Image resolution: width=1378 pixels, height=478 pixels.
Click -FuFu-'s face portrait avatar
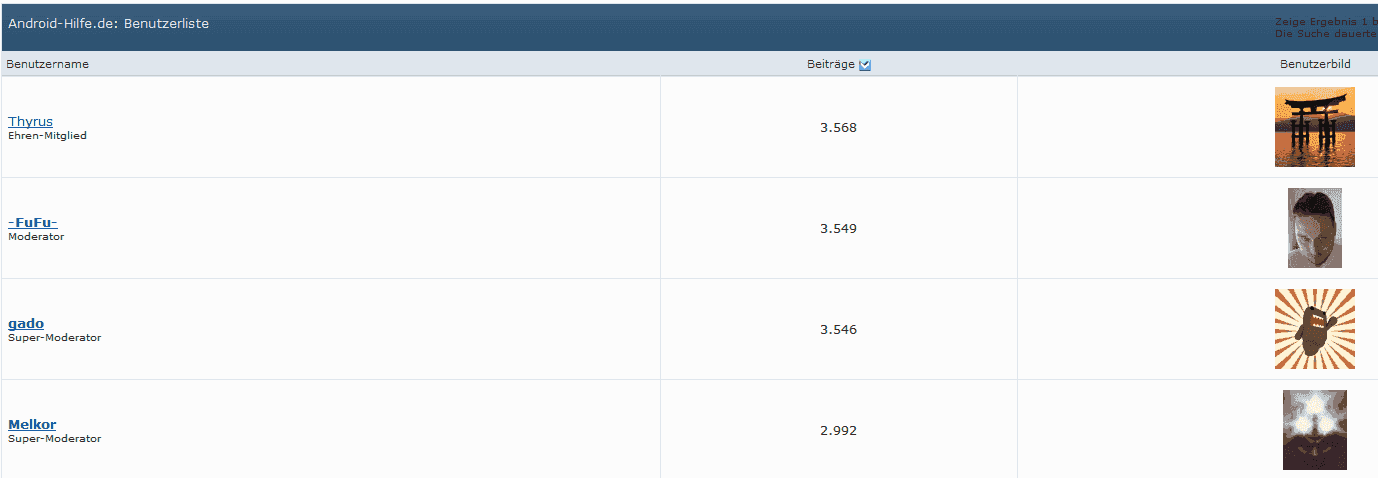pos(1314,228)
